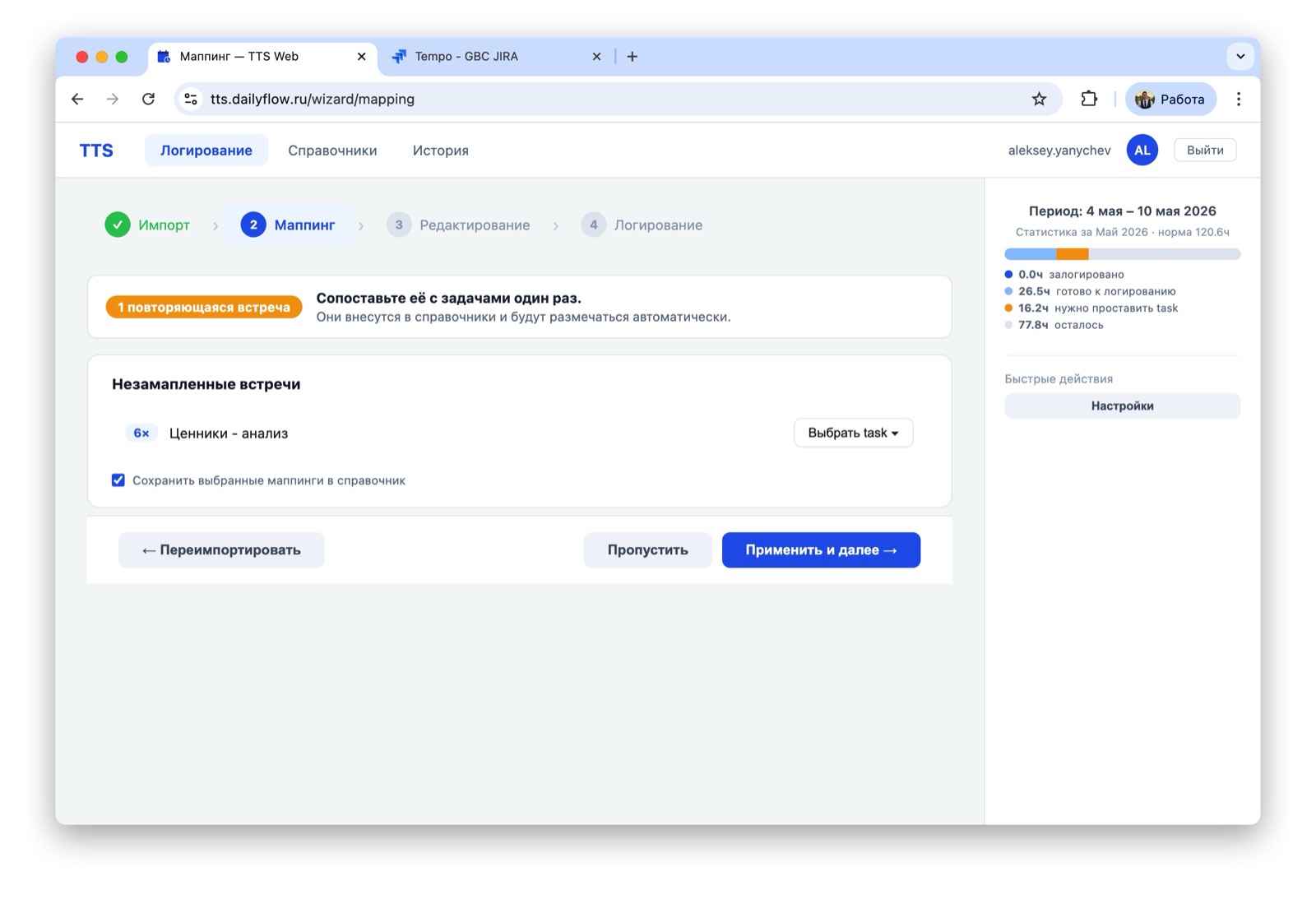This screenshot has height=899, width=1316.
Task: Click aleksey.yanychev username
Action: [x=1059, y=150]
